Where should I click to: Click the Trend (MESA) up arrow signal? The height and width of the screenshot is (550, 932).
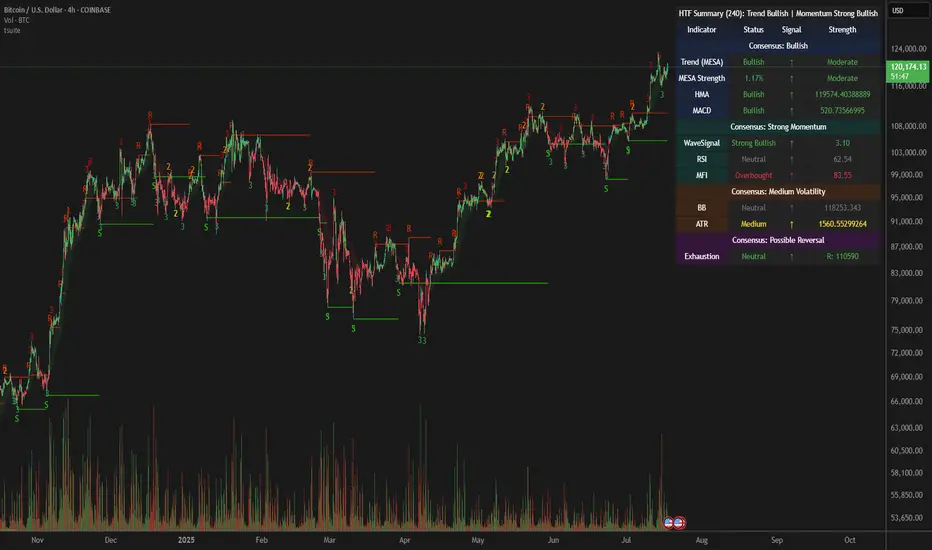[x=791, y=62]
